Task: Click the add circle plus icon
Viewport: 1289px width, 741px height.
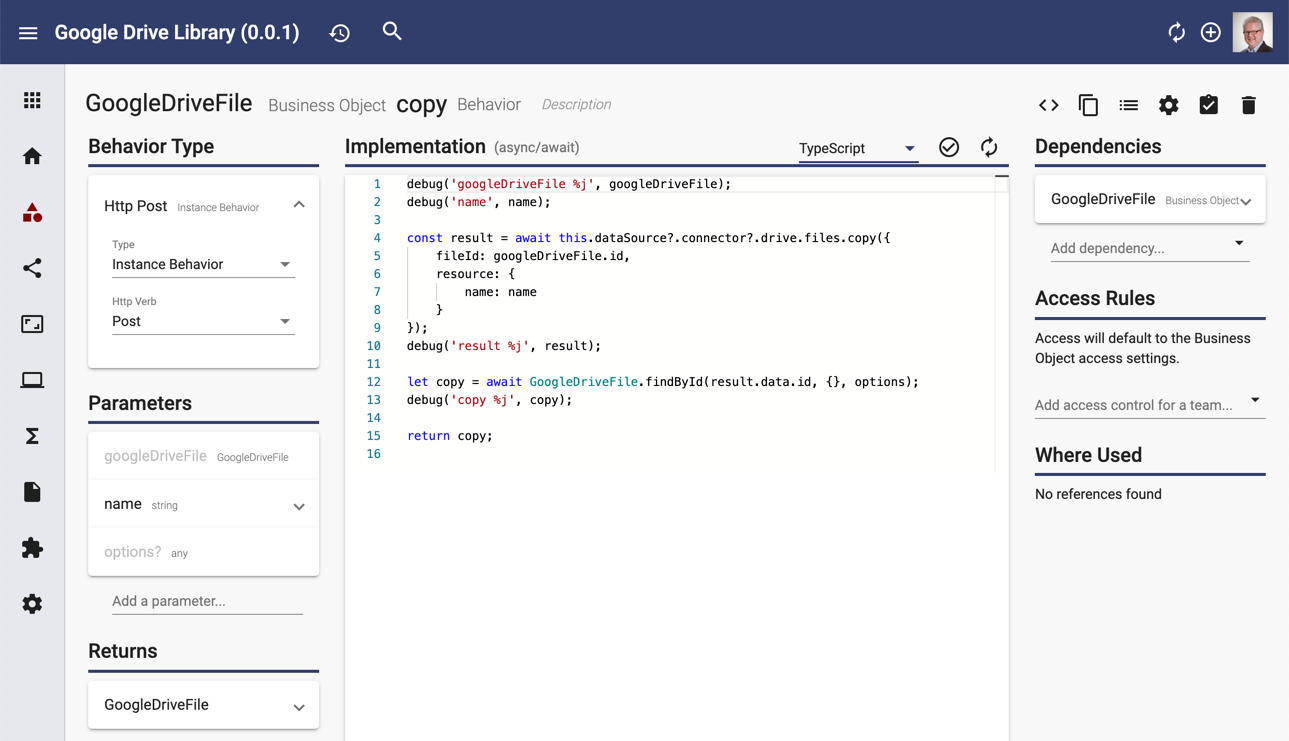Action: pyautogui.click(x=1211, y=33)
